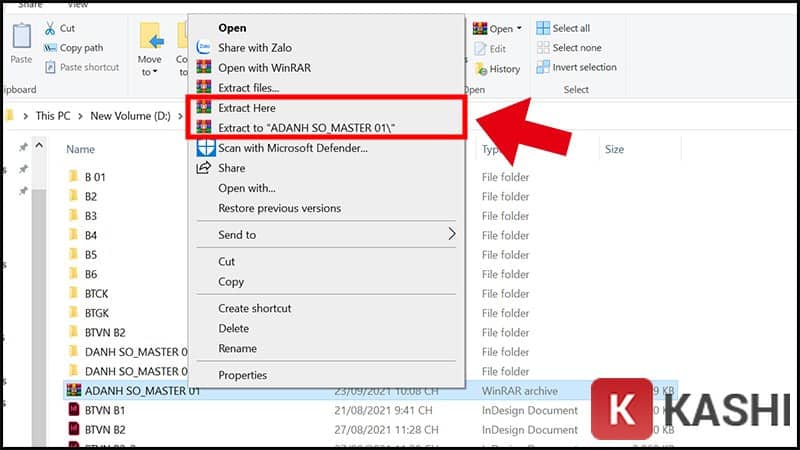Click the folder icon of BTCK

73,293
